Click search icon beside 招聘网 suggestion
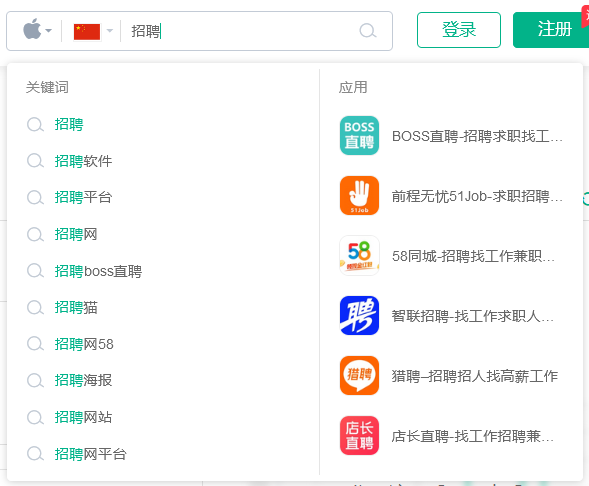Viewport: 589px width, 486px height. coord(35,234)
